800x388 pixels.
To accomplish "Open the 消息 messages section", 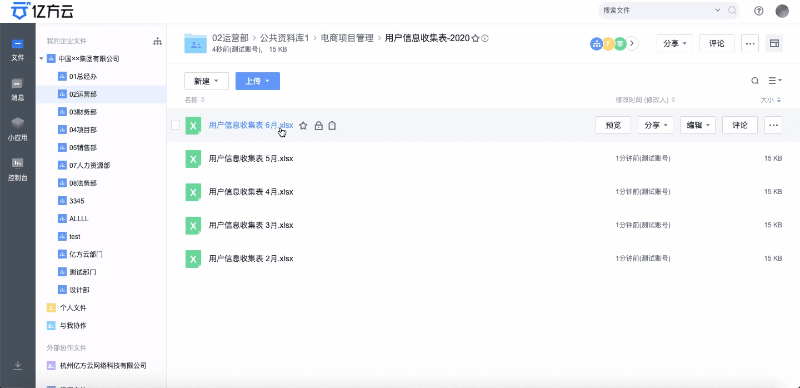I will click(x=17, y=89).
